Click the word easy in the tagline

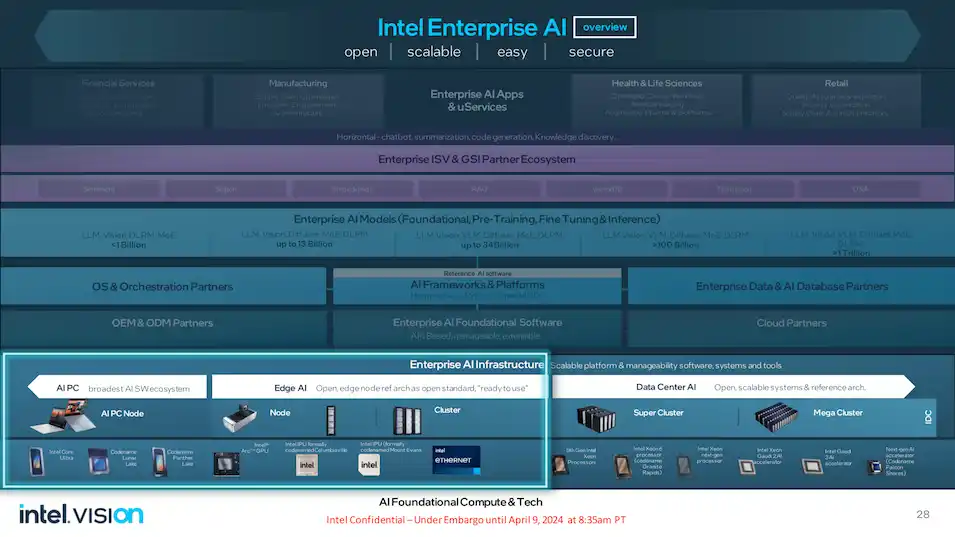(512, 52)
